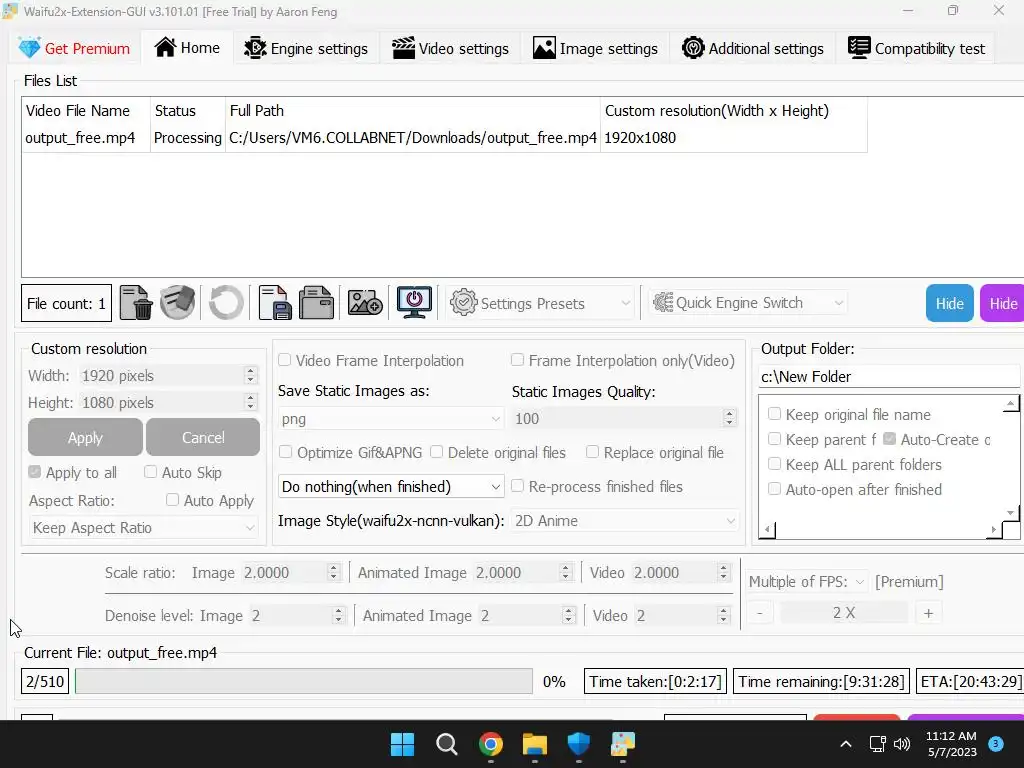Click the blue Hide button
This screenshot has height=768, width=1024.
950,303
